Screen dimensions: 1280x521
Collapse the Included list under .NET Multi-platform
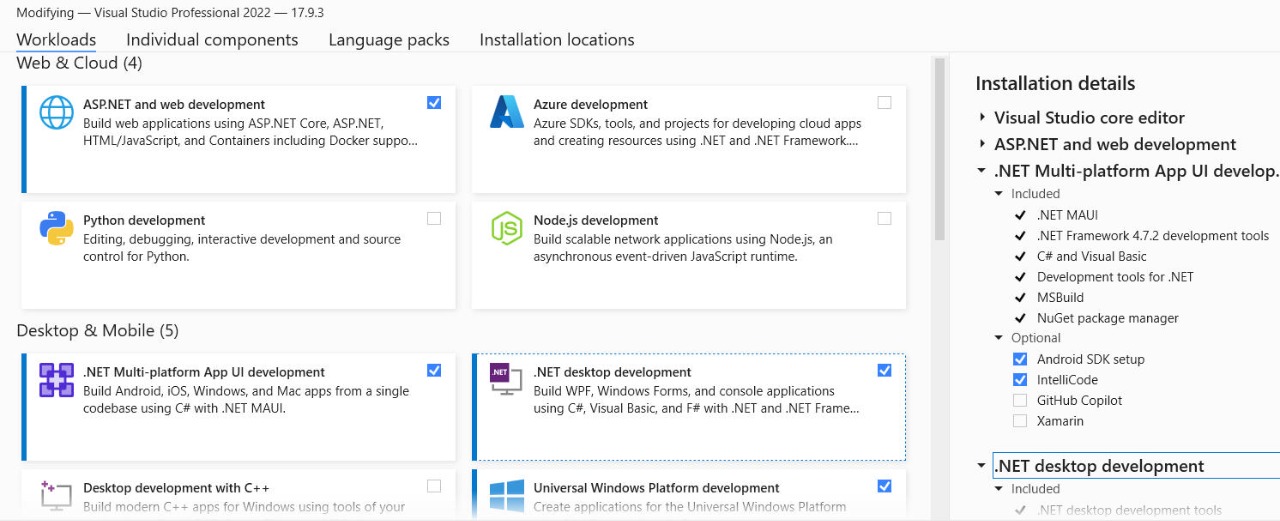998,194
